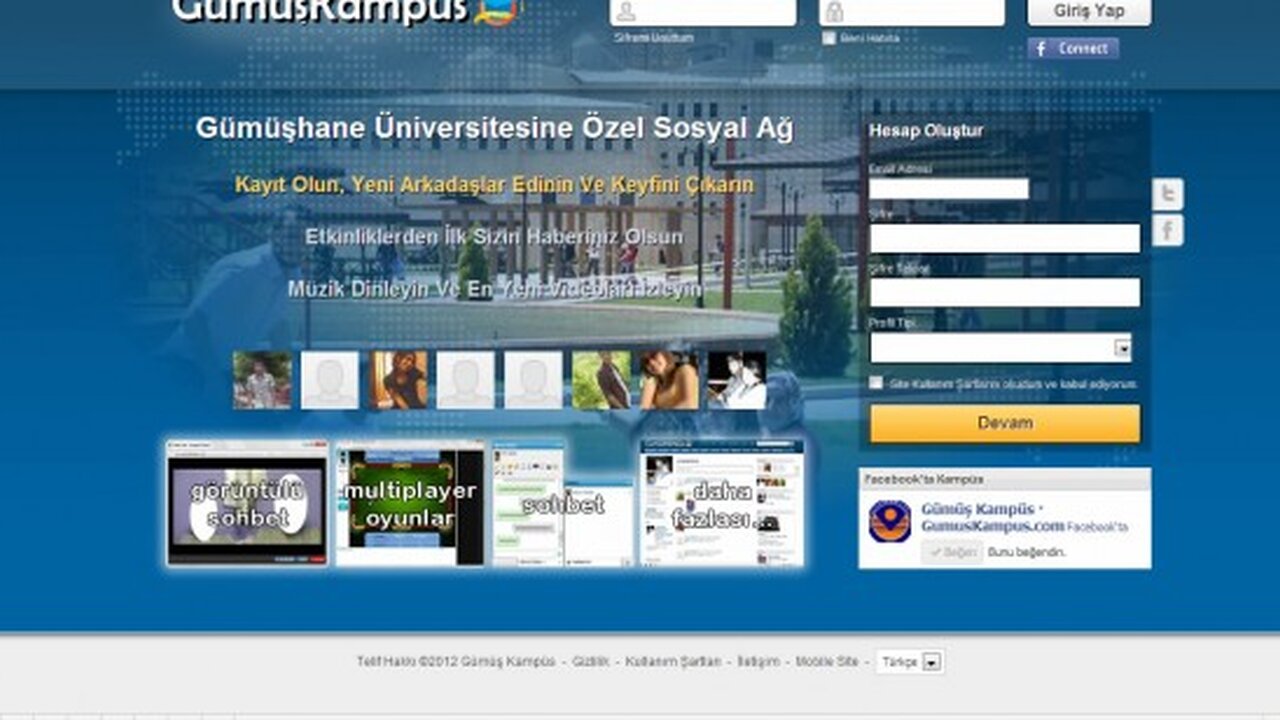The height and width of the screenshot is (720, 1280).
Task: Click the 'Email Adresi' signup input field
Action: [x=948, y=189]
